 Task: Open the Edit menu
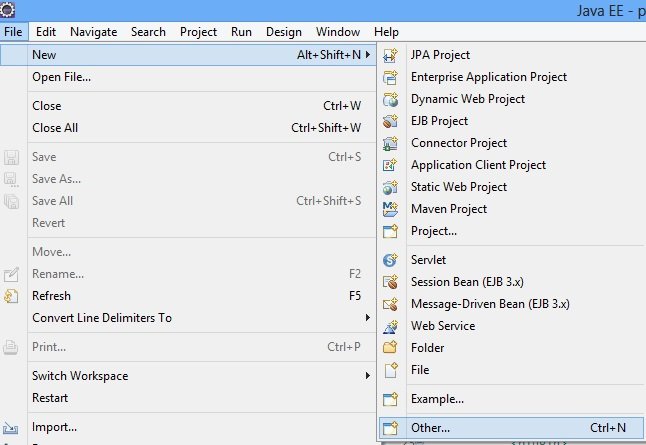(x=46, y=32)
